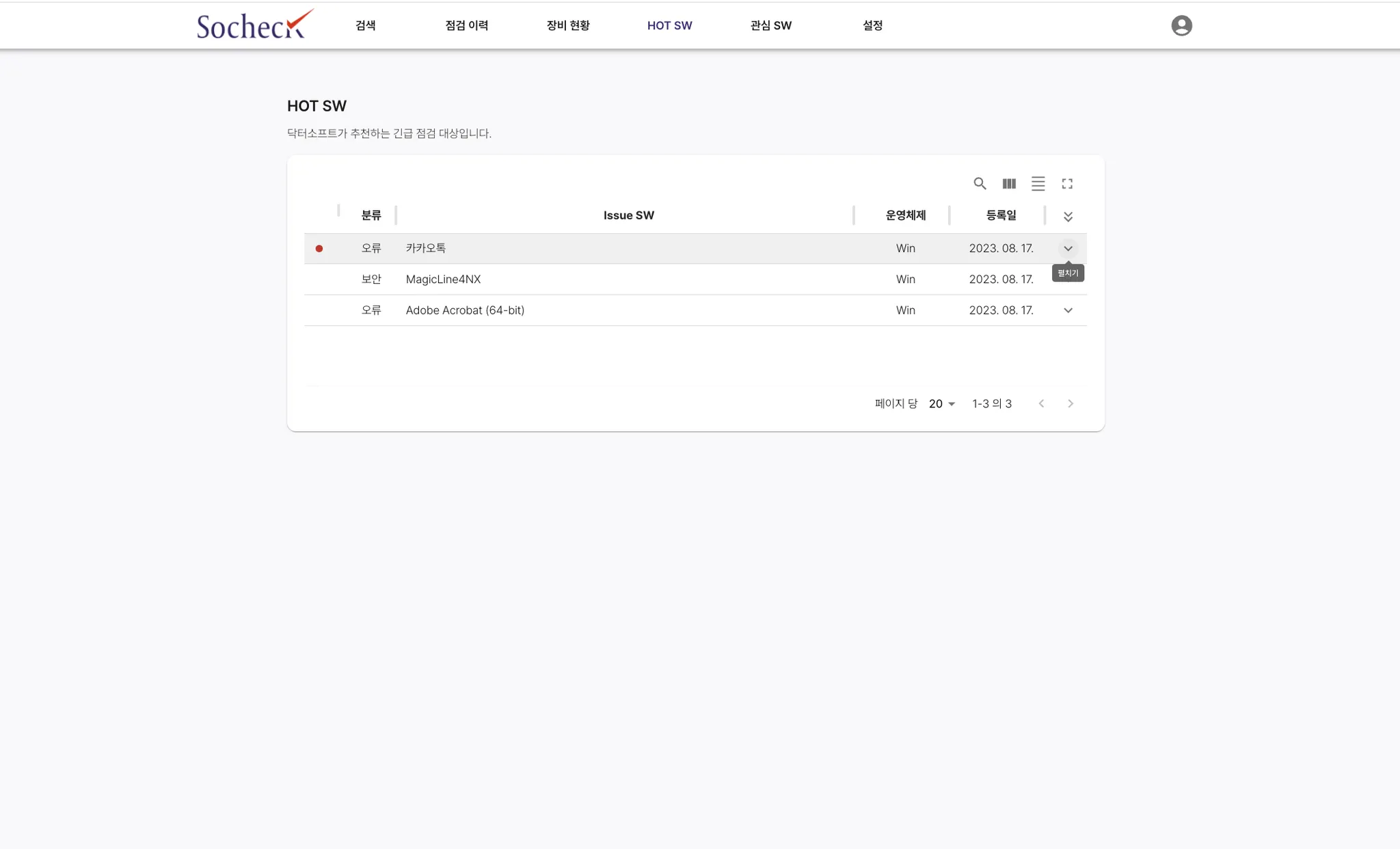The height and width of the screenshot is (849, 1400).
Task: Open the 관심 SW tab
Action: coord(770,25)
